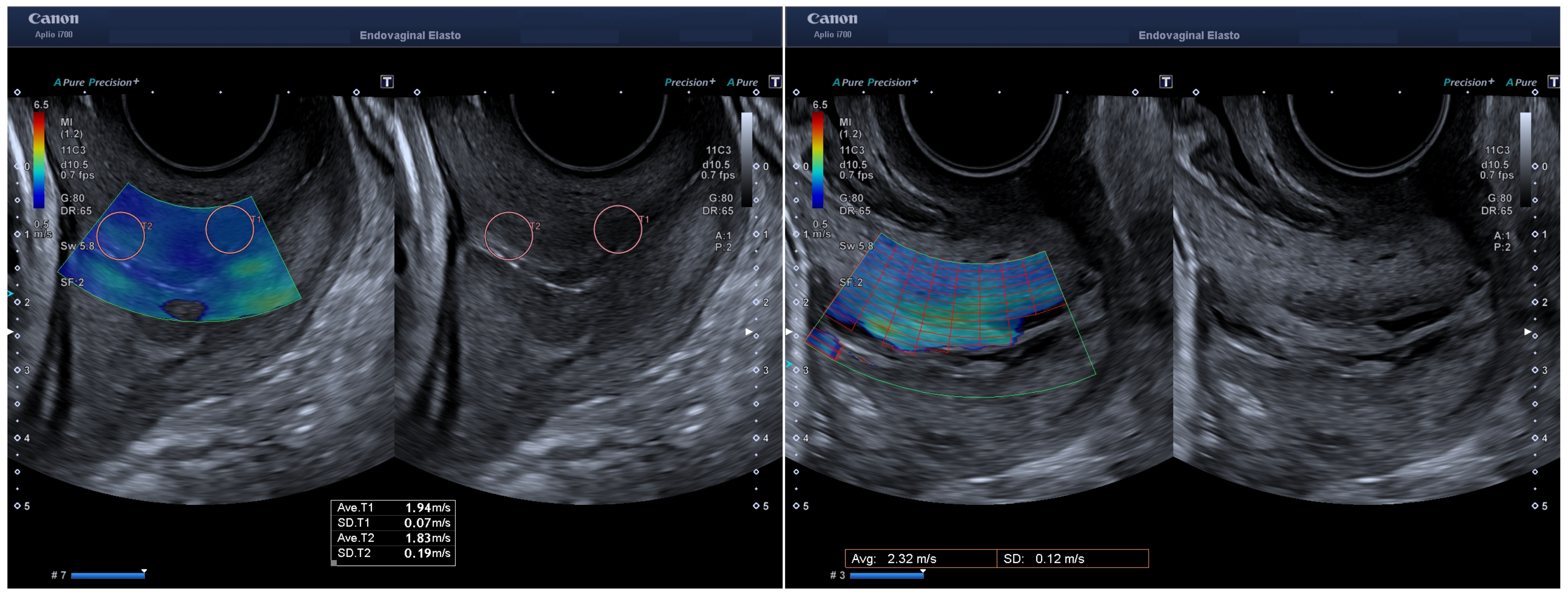The width and height of the screenshot is (1568, 596).
Task: Click the Canon logo in the left screenshot
Action: [x=53, y=19]
